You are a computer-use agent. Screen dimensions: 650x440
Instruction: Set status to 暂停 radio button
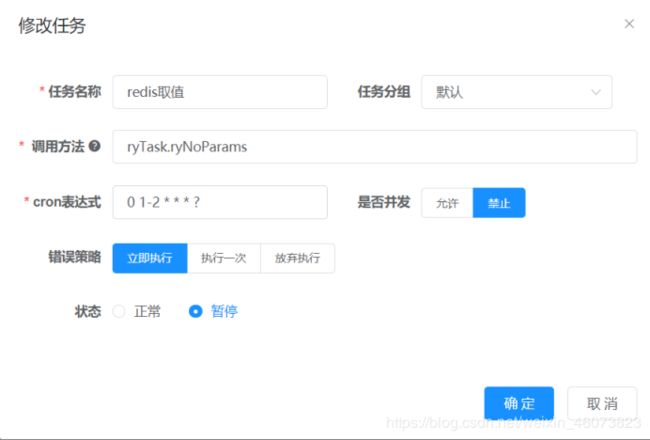195,311
